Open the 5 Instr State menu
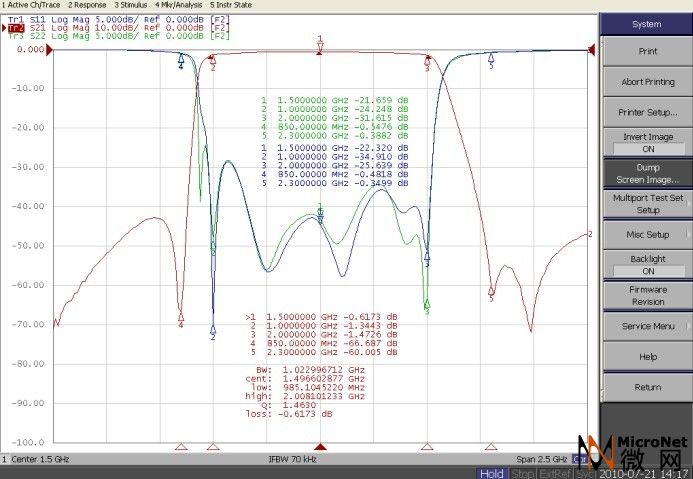 click(x=231, y=5)
